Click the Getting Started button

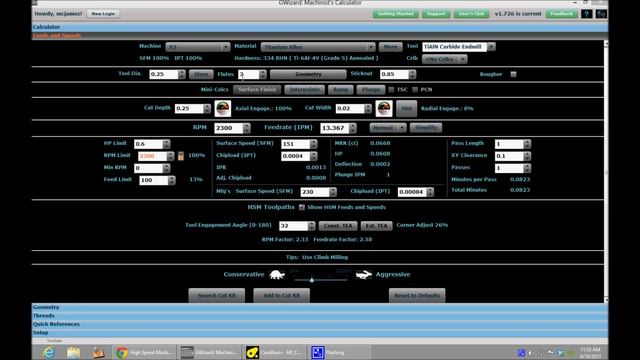395,14
